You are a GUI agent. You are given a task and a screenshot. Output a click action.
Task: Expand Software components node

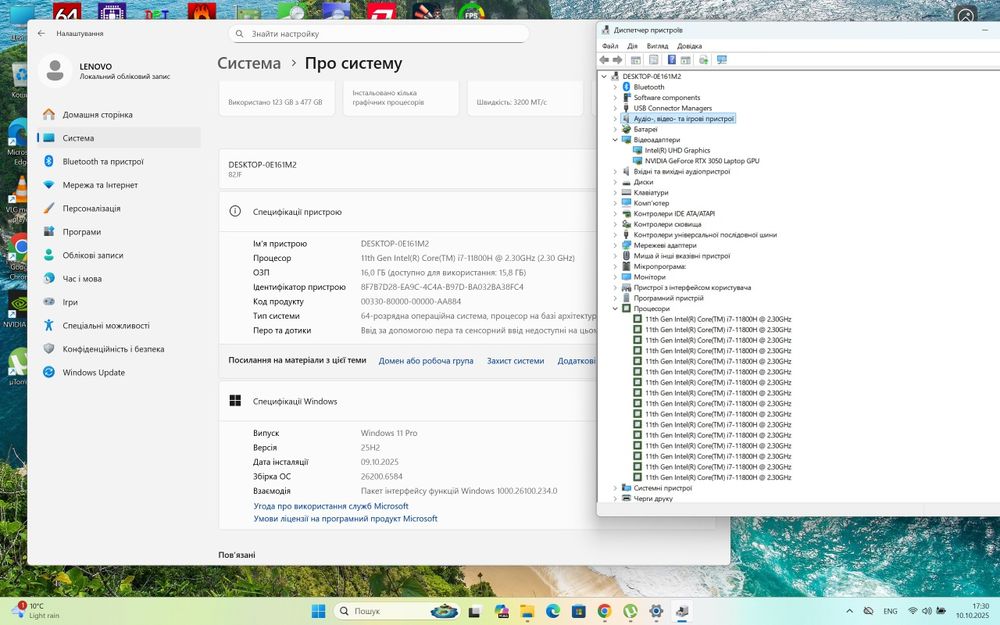[x=615, y=98]
